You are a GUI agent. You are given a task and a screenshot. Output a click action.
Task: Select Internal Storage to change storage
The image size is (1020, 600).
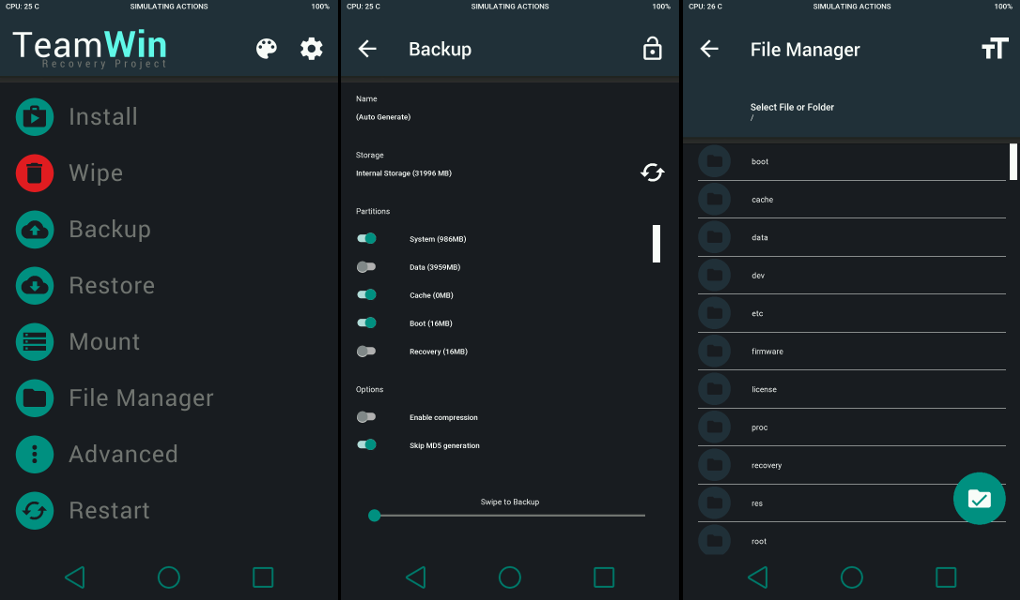coord(404,173)
